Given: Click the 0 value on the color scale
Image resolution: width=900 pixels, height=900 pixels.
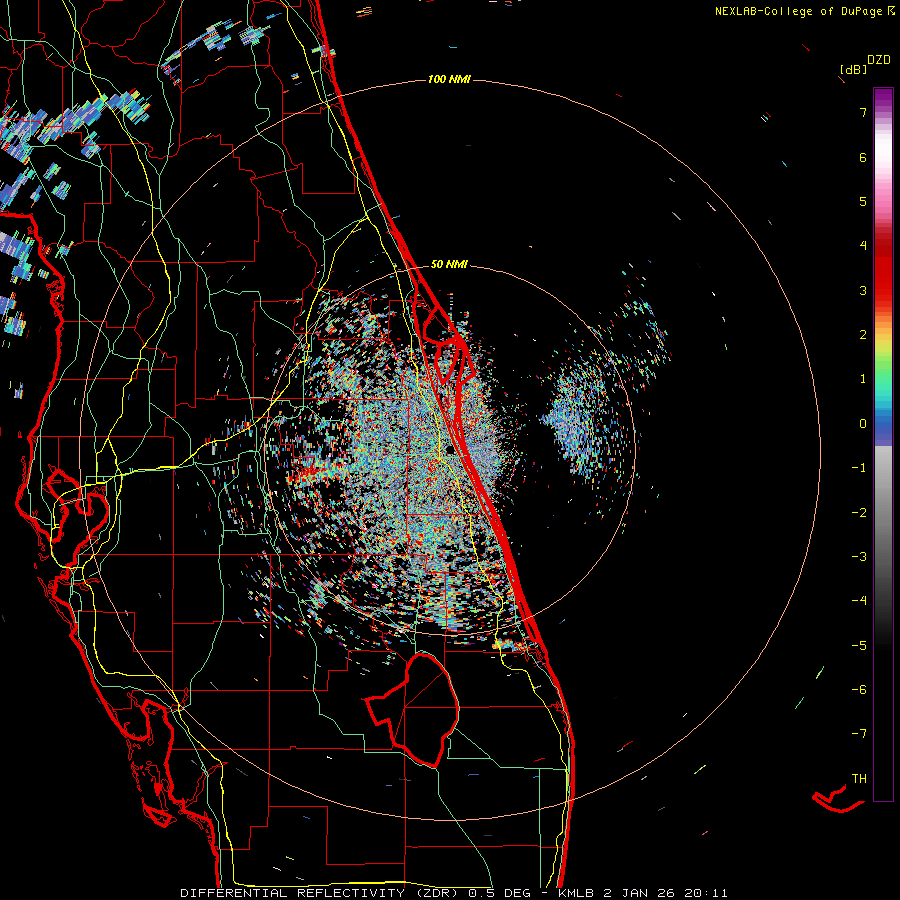Looking at the screenshot, I should click(863, 424).
